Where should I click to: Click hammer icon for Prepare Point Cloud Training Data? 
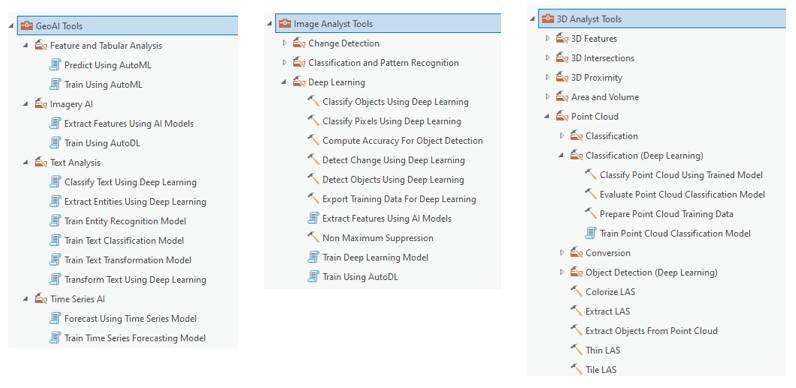click(x=590, y=214)
